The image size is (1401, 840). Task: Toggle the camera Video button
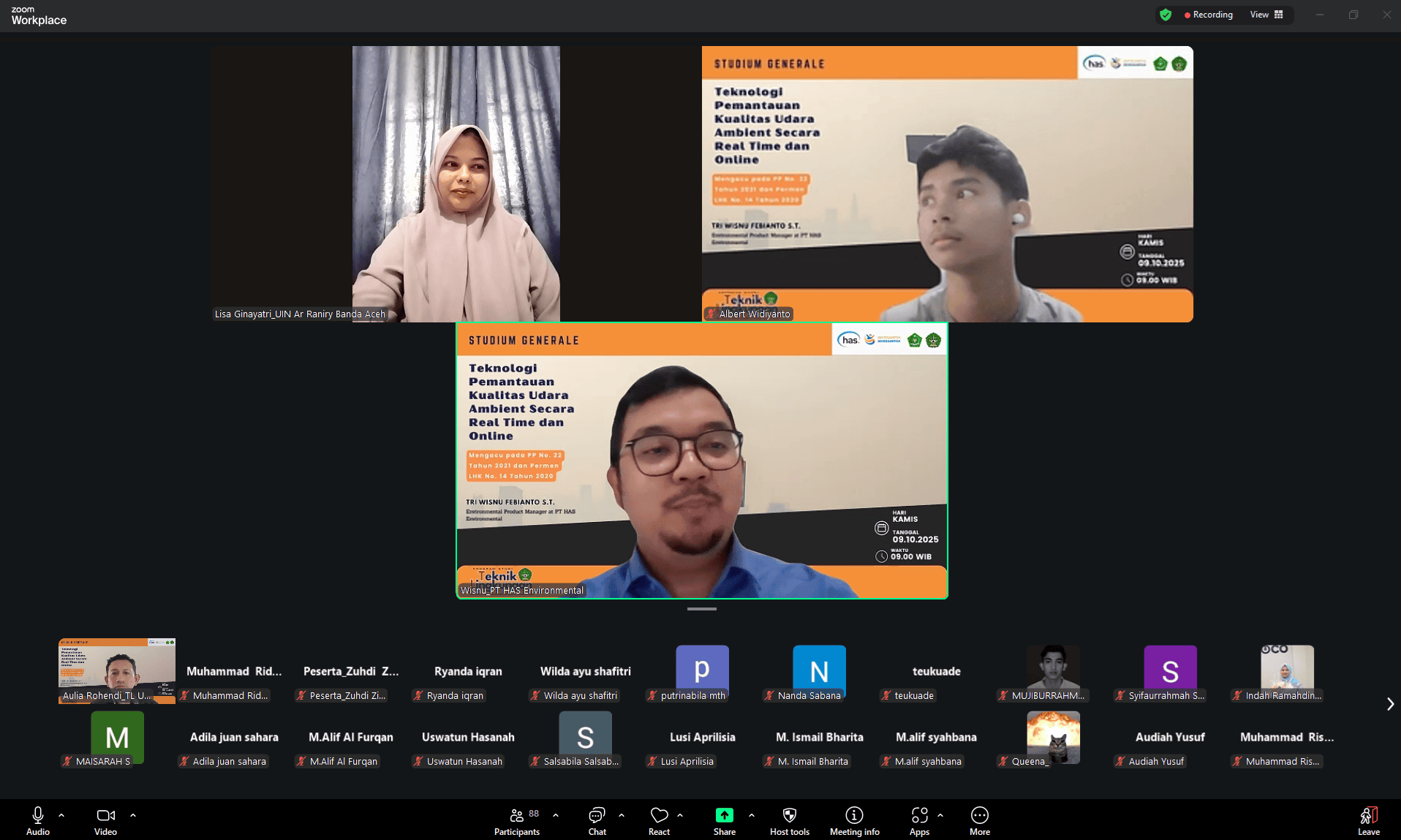pyautogui.click(x=105, y=820)
